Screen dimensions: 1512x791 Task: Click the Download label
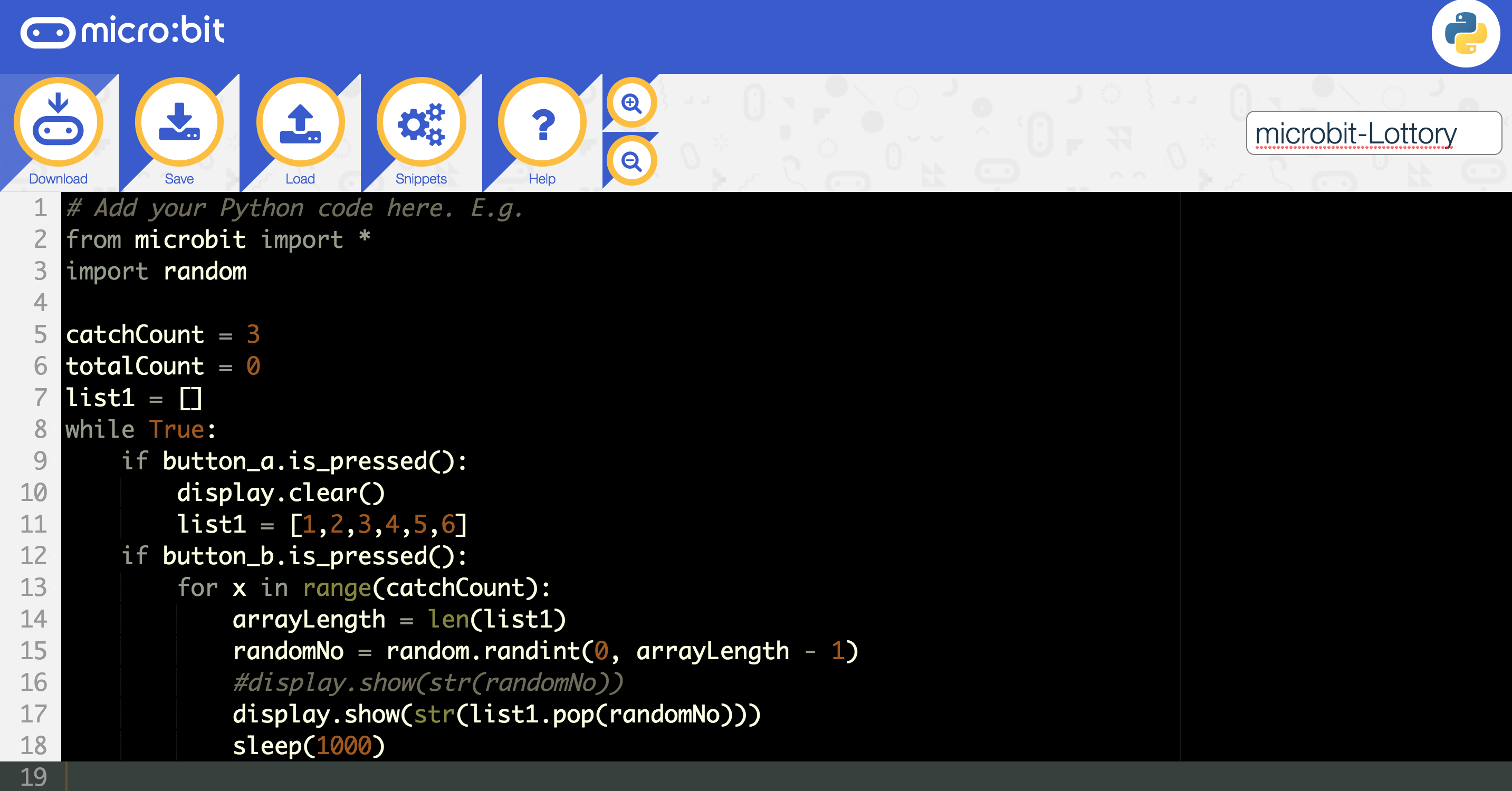(x=58, y=178)
